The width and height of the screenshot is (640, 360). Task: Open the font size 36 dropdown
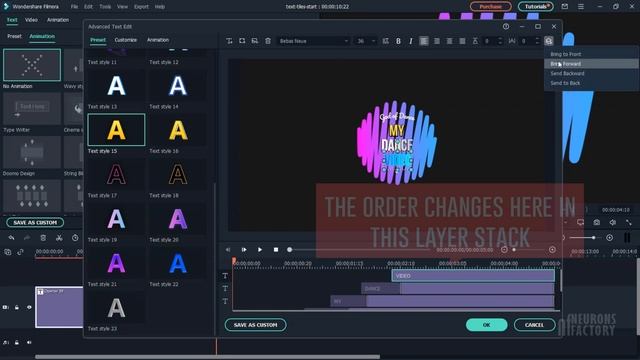pyautogui.click(x=366, y=41)
